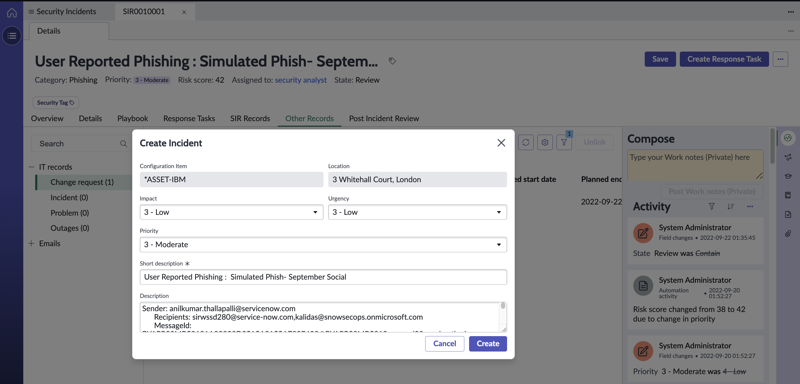This screenshot has width=800, height=384.
Task: Switch to the Playbook tab
Action: tap(133, 118)
